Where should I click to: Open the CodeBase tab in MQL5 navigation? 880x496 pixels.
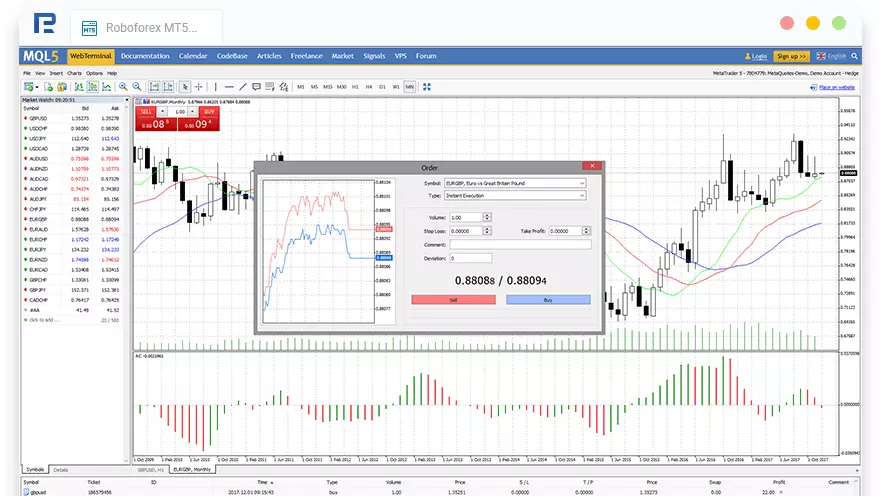coord(232,56)
